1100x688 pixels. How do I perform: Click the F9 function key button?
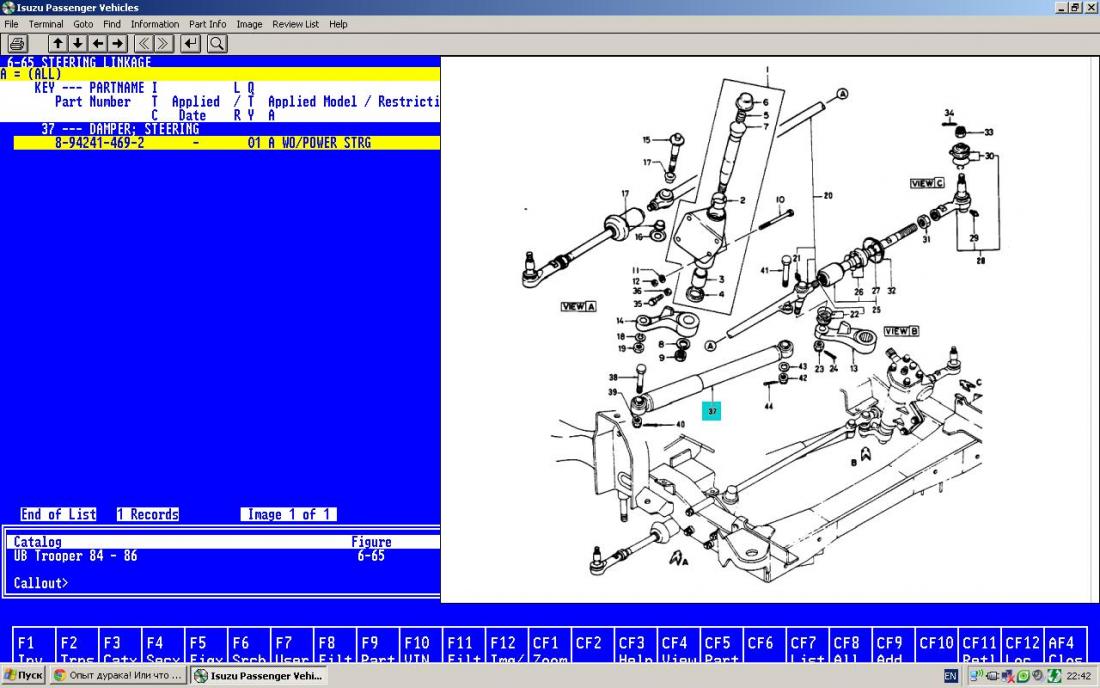[377, 645]
